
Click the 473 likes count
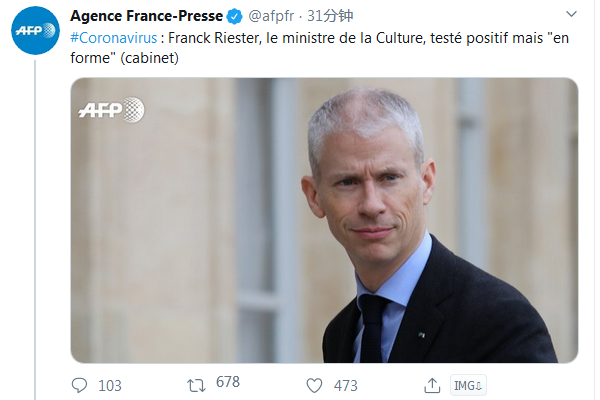346,386
